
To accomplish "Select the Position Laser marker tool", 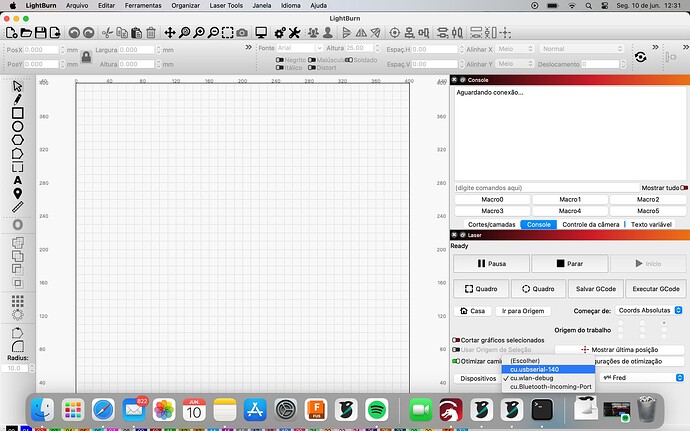I will coord(18,193).
